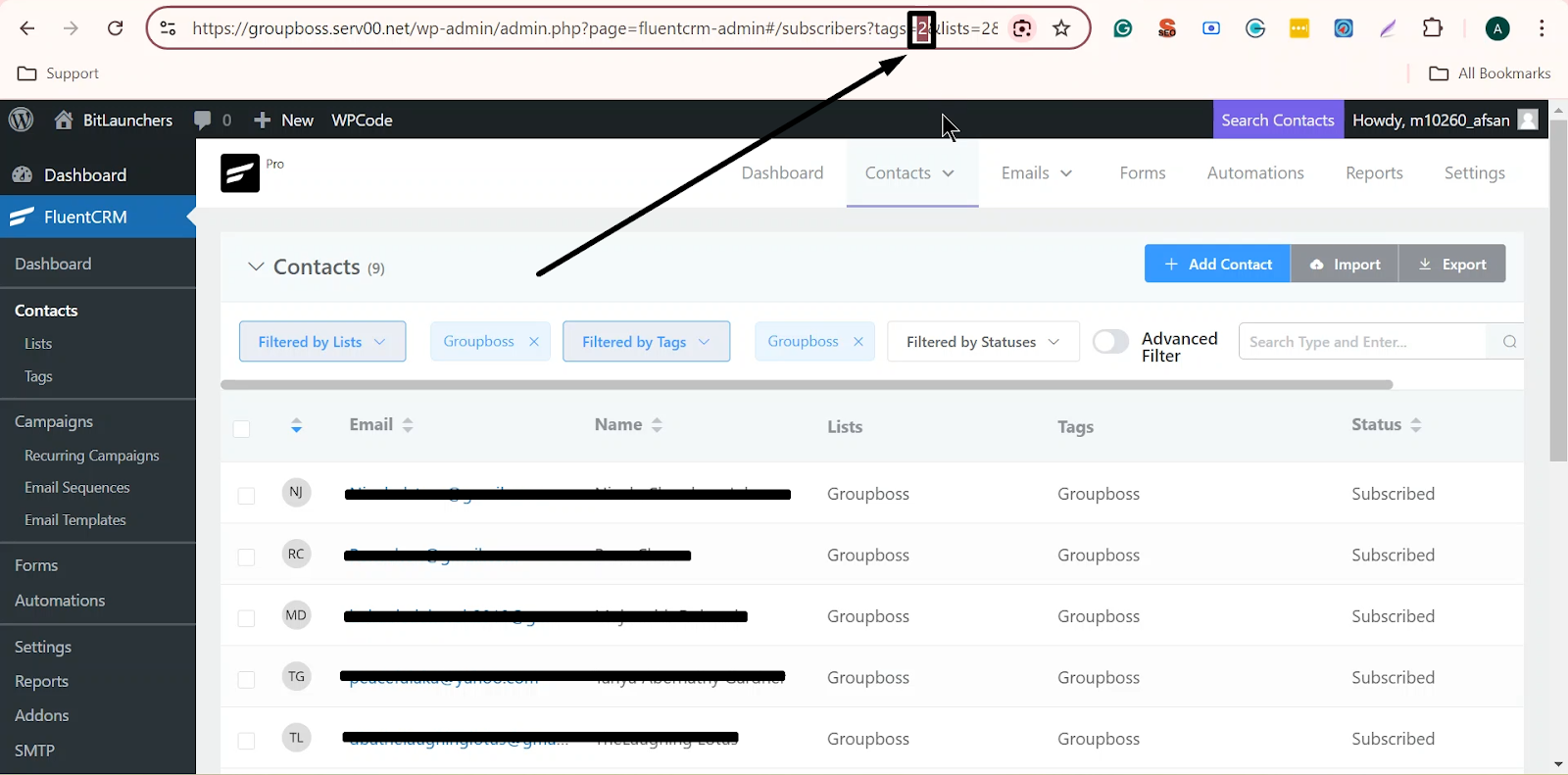Screen dimensions: 1568x775
Task: Check the TL contact row checkbox
Action: [246, 741]
